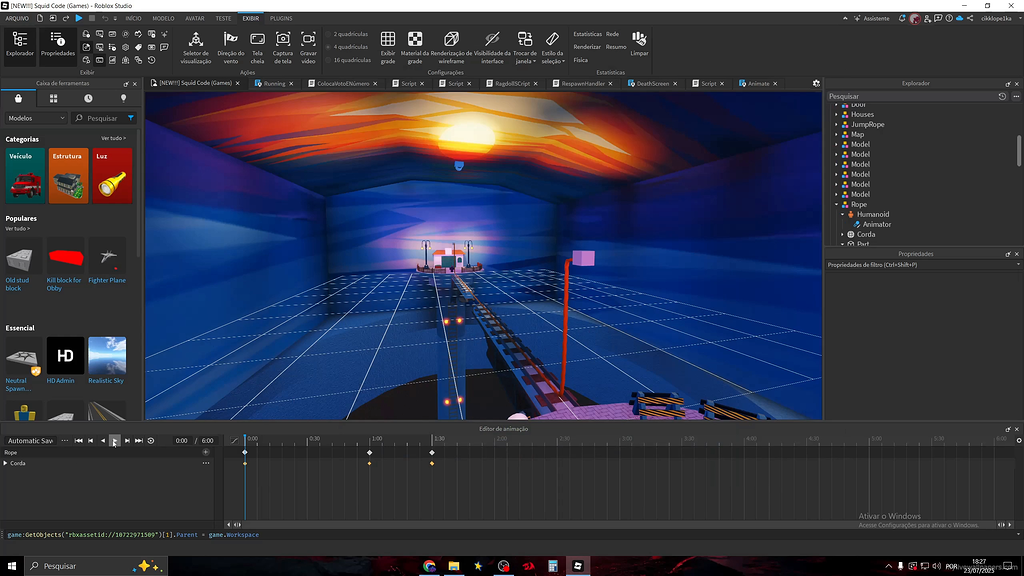Select the 2 quadrículas radio button

pyautogui.click(x=329, y=33)
